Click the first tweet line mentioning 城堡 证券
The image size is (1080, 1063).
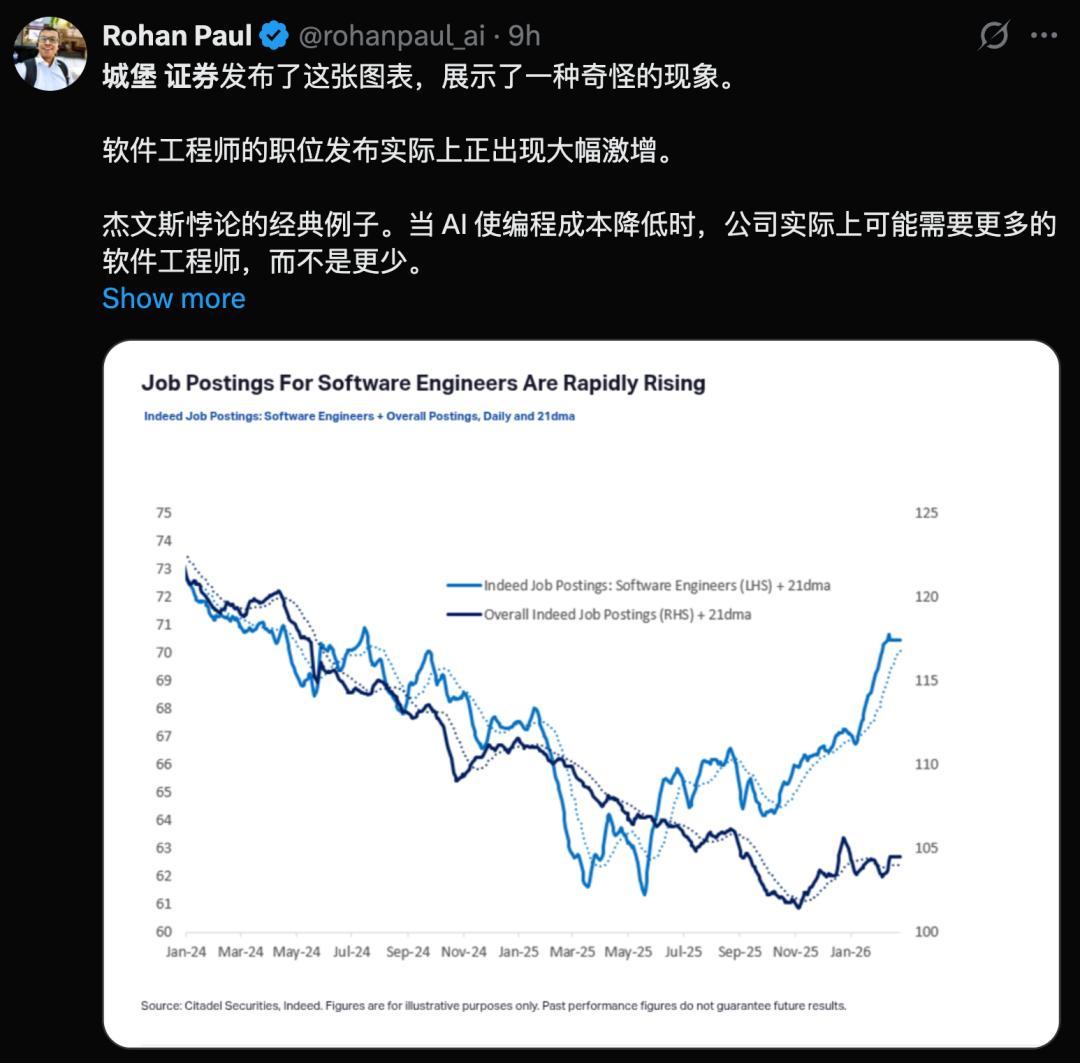click(418, 77)
